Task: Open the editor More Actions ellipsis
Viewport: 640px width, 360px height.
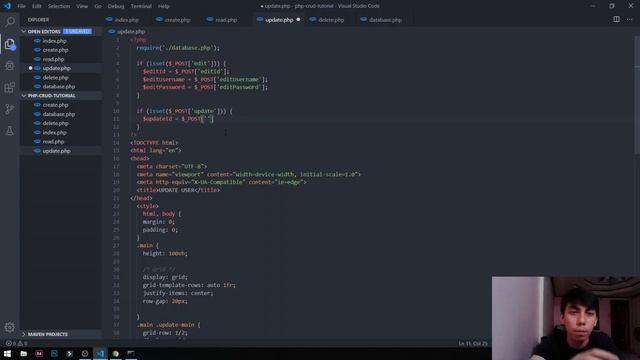Action: (x=629, y=19)
